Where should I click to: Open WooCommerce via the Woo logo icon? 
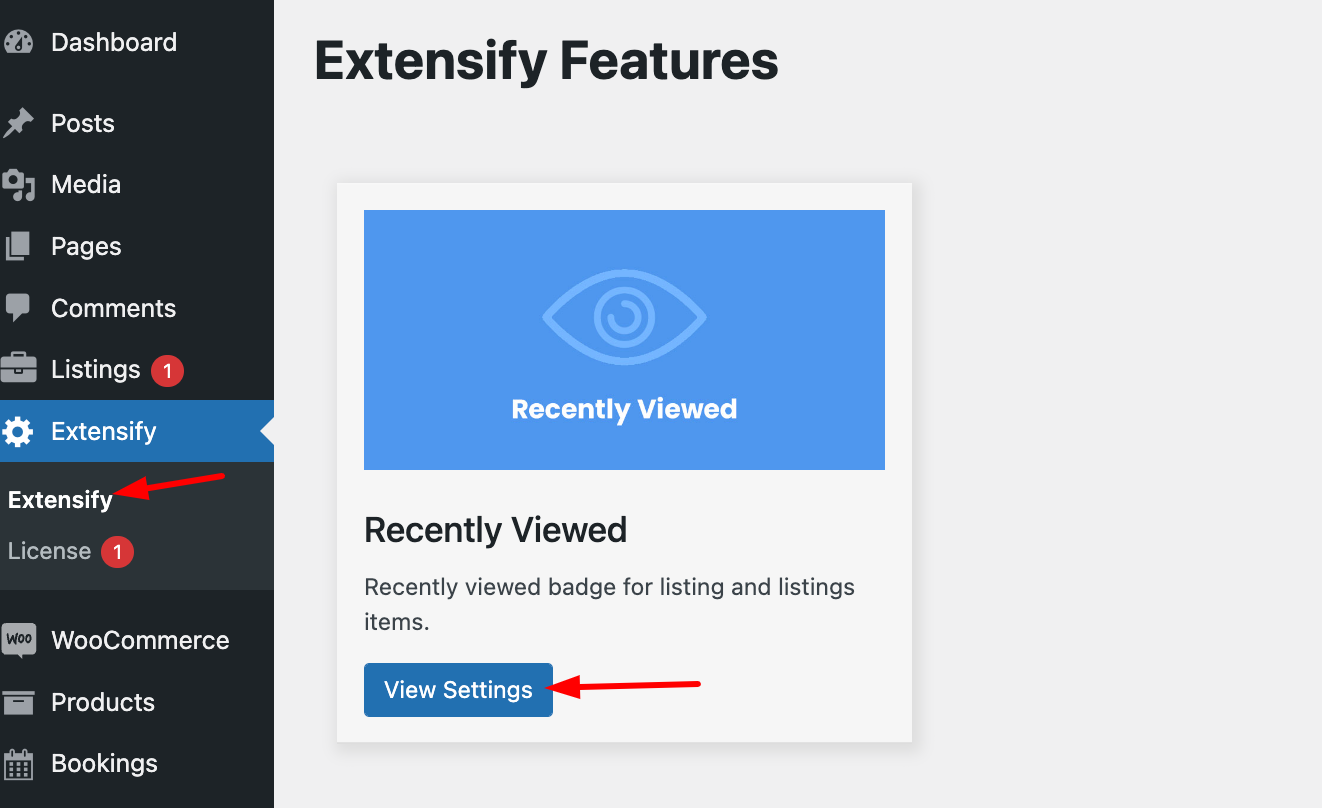(21, 639)
